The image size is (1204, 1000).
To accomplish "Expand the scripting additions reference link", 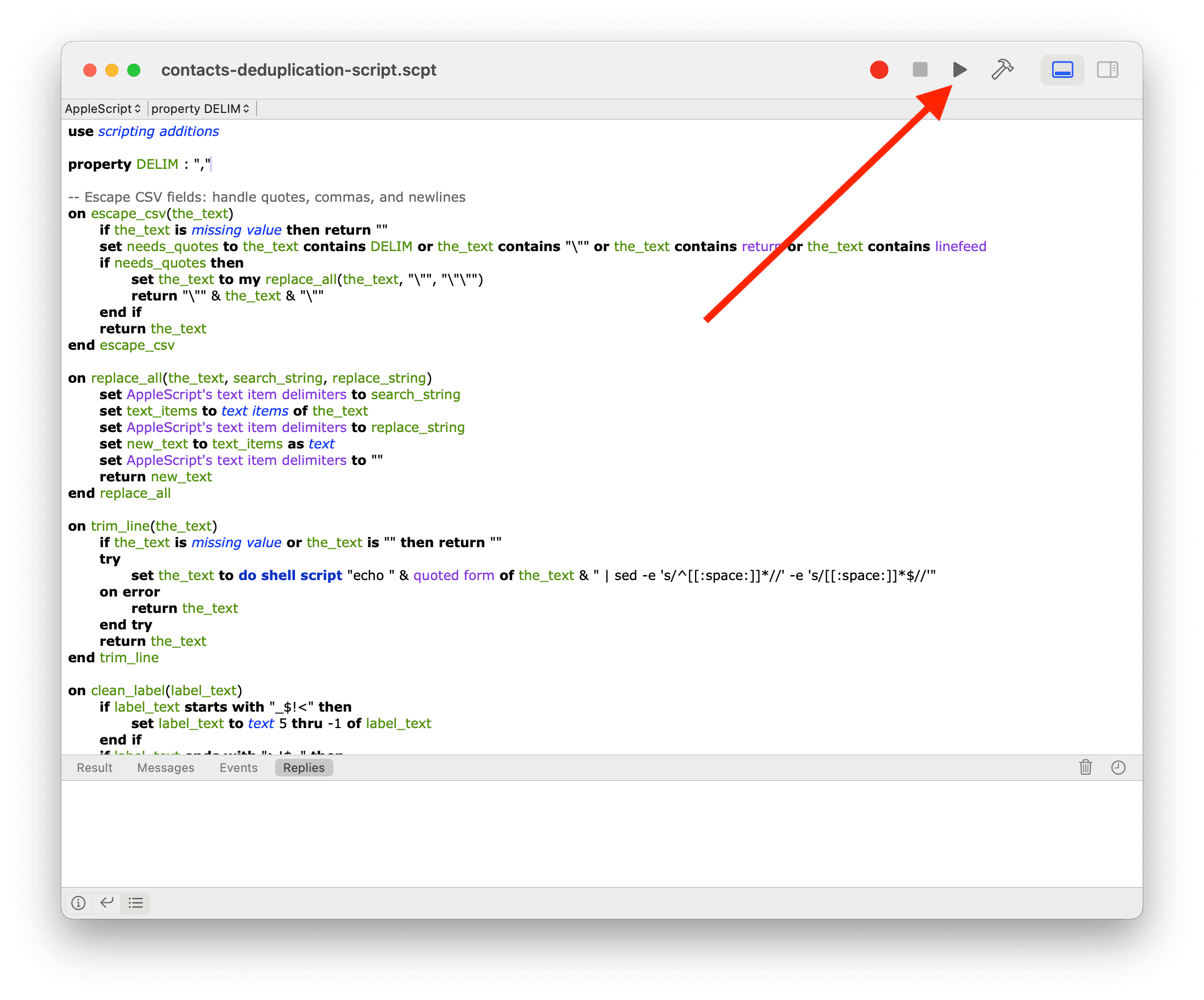I will [x=159, y=132].
